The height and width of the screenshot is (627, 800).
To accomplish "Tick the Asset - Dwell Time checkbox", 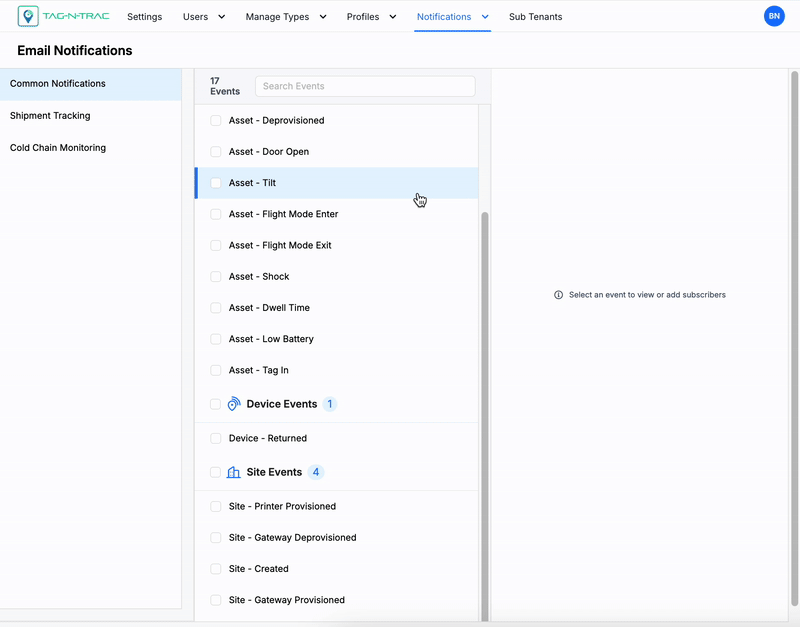I will click(216, 308).
